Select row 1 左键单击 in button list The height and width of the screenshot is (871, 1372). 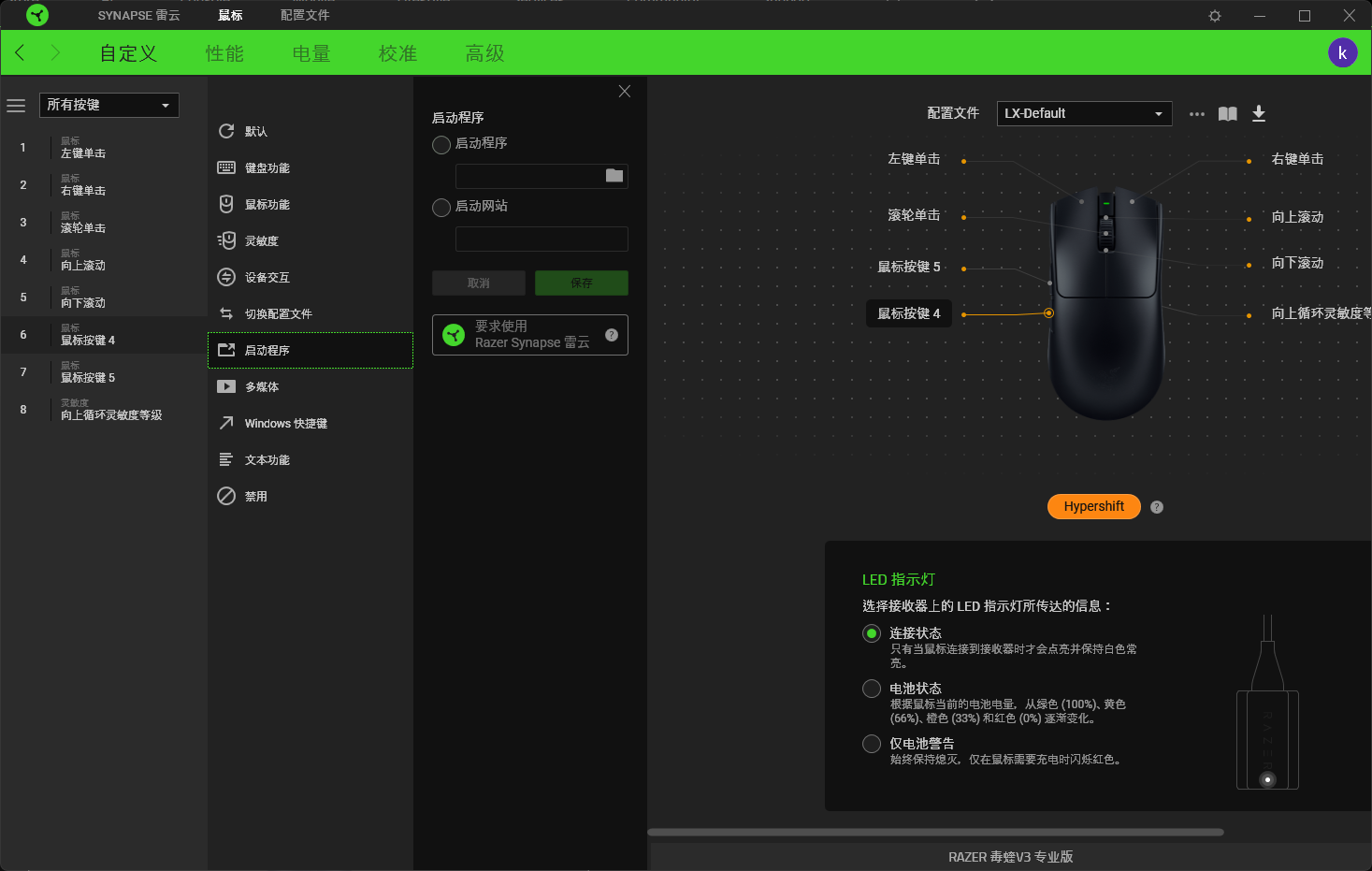click(x=104, y=148)
